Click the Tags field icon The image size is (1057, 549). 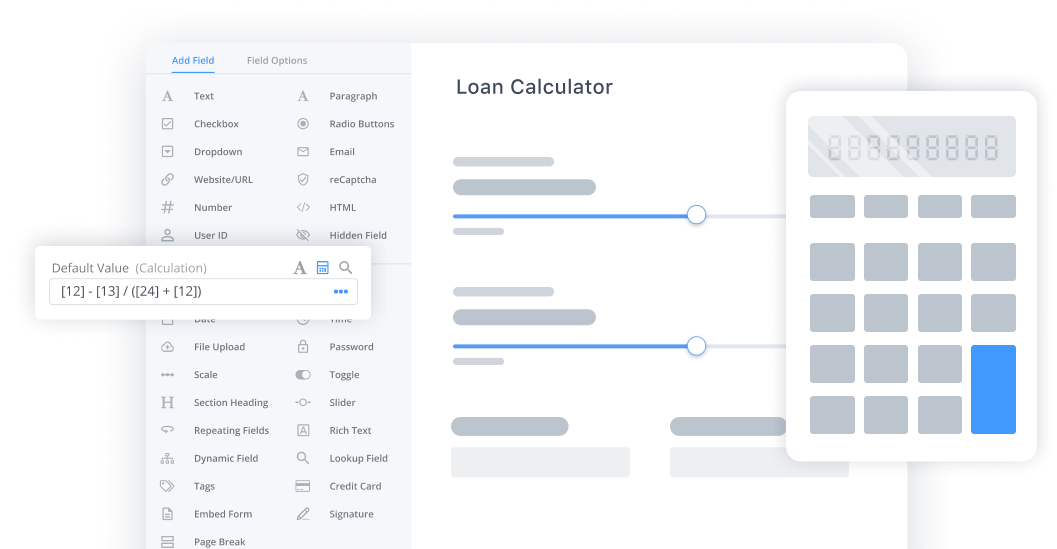(167, 486)
